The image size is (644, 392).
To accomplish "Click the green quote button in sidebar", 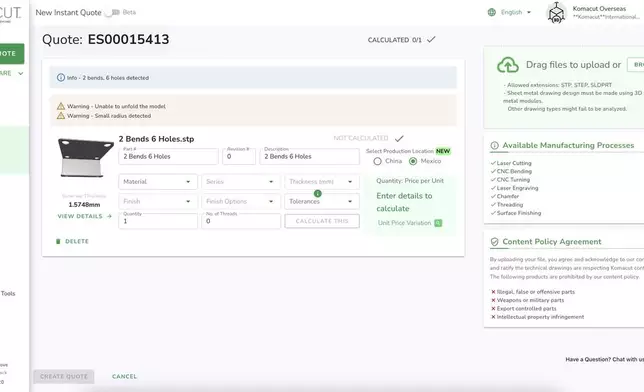I will [12, 53].
